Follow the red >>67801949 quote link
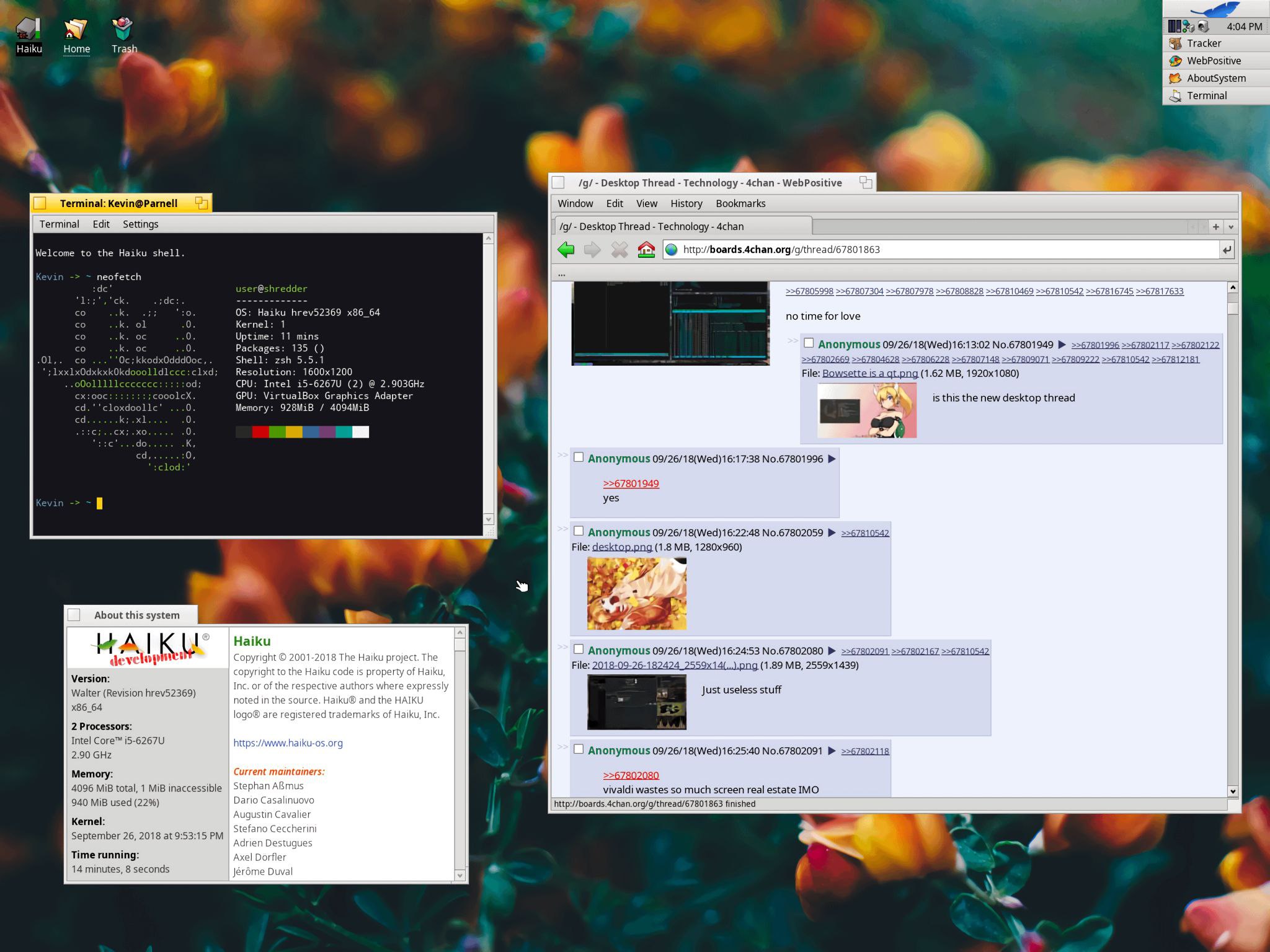 (631, 483)
